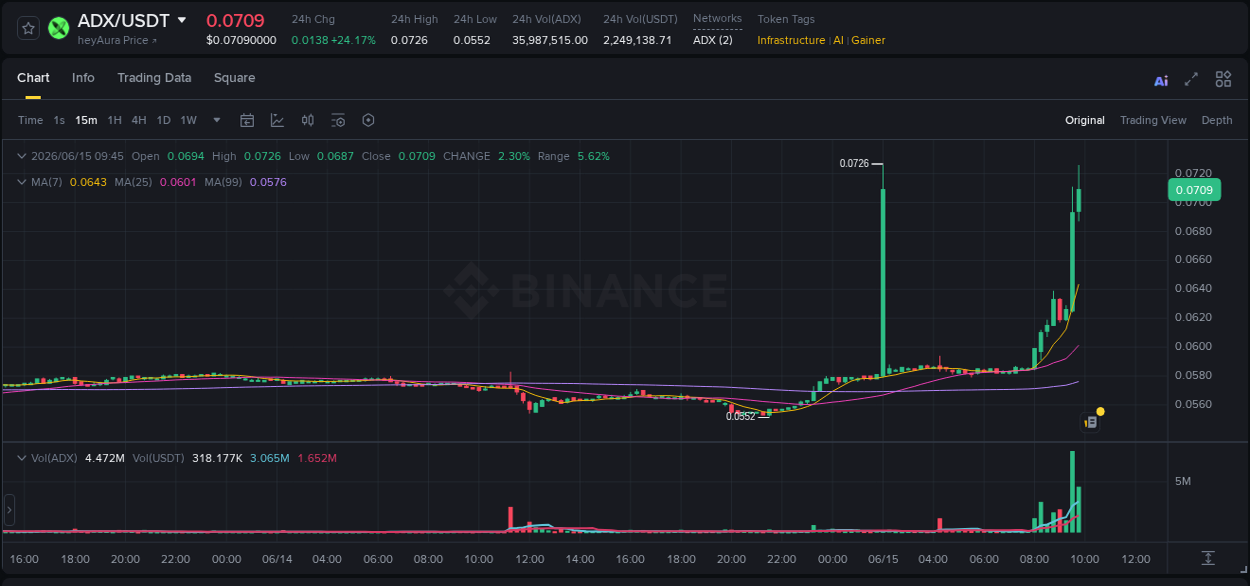Image resolution: width=1250 pixels, height=586 pixels.
Task: Click the 0.0726 high price marker
Action: [x=854, y=163]
